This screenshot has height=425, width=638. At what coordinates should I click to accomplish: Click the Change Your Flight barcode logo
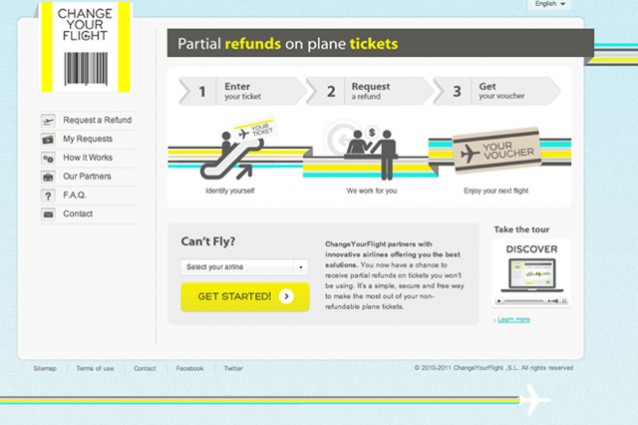coord(85,47)
